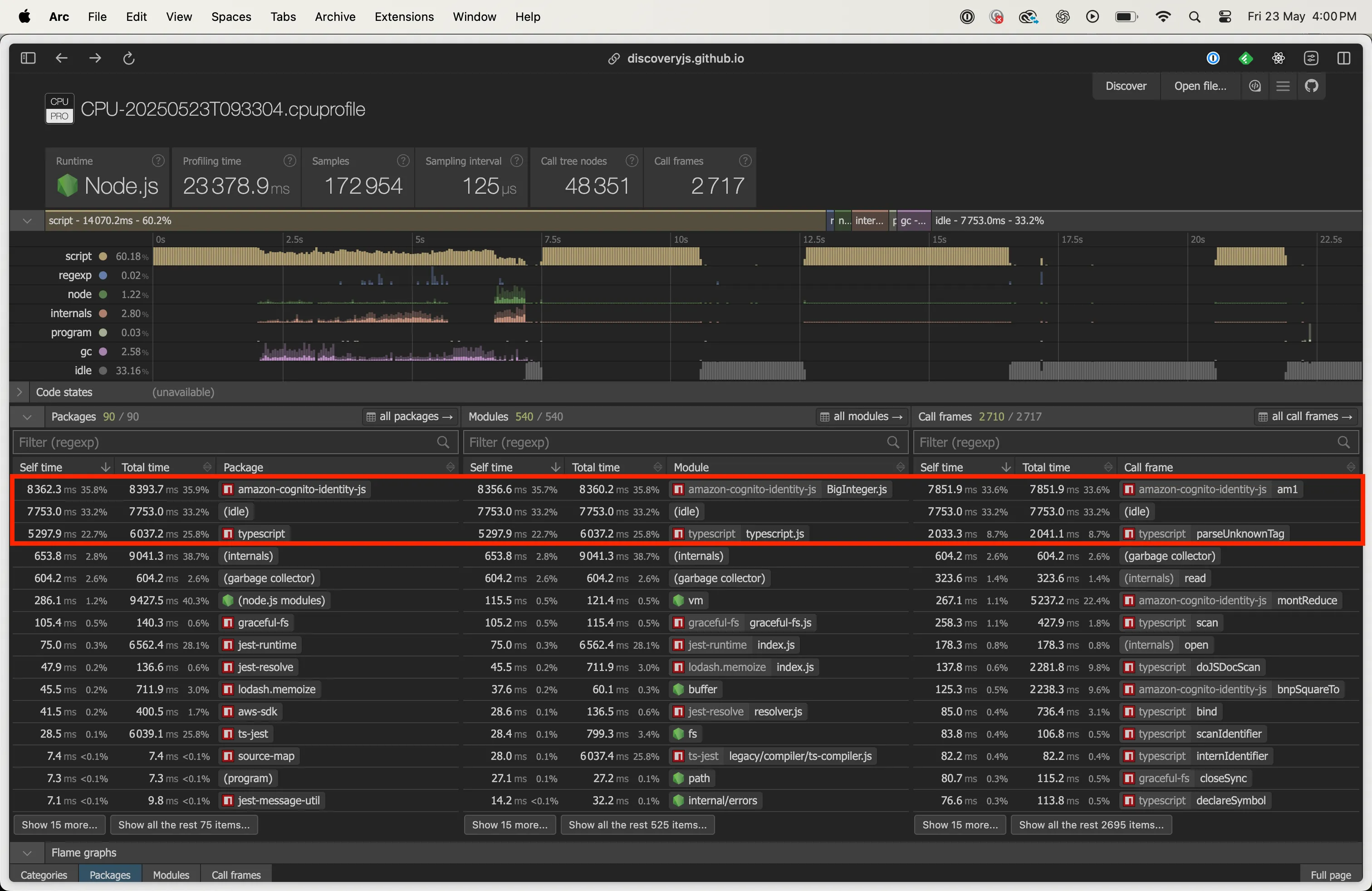
Task: Open the gear-like extension icon in the toolbar
Action: pyautogui.click(x=1278, y=58)
